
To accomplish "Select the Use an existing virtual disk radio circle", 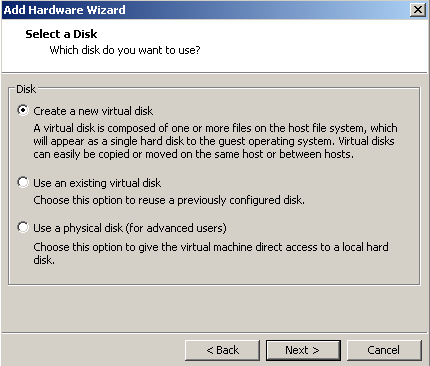I will [x=23, y=182].
